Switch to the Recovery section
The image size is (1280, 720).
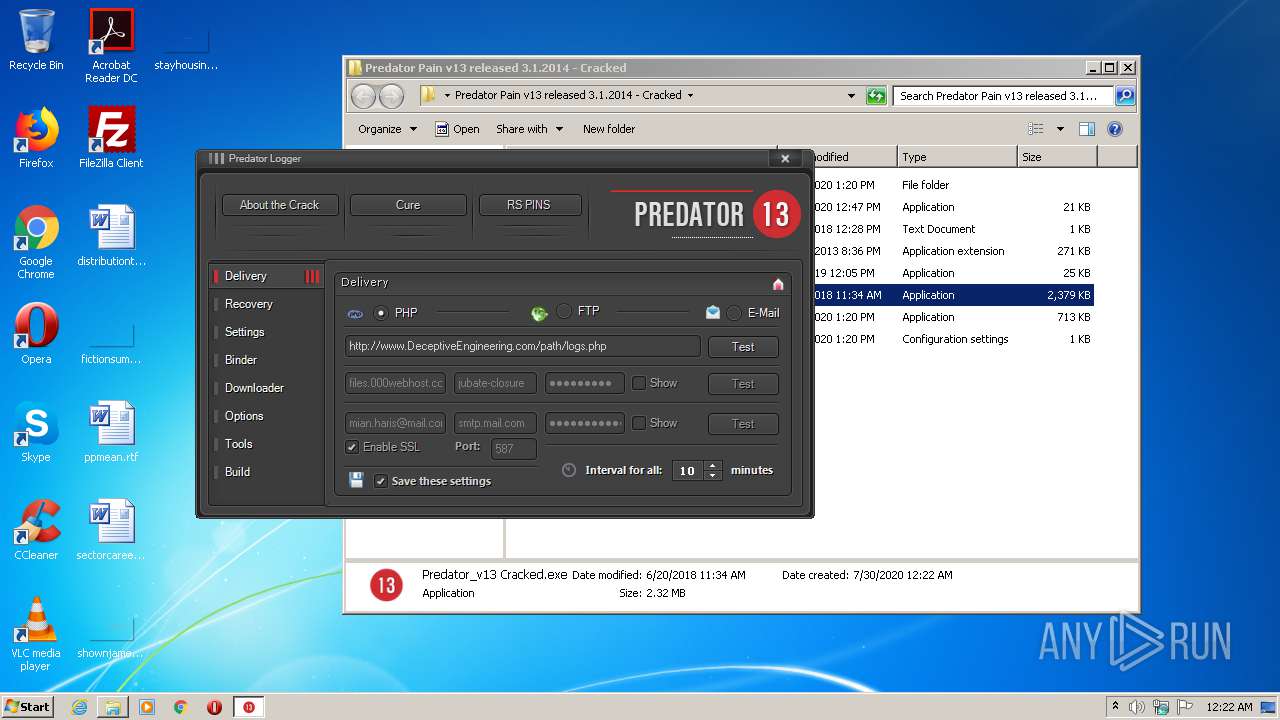tap(249, 304)
